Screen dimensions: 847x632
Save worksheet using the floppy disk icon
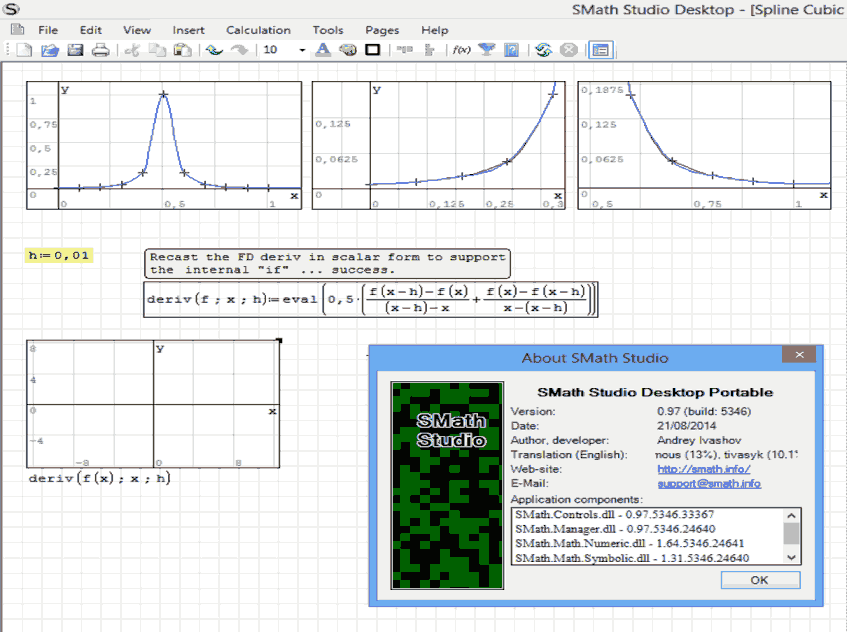pyautogui.click(x=75, y=50)
